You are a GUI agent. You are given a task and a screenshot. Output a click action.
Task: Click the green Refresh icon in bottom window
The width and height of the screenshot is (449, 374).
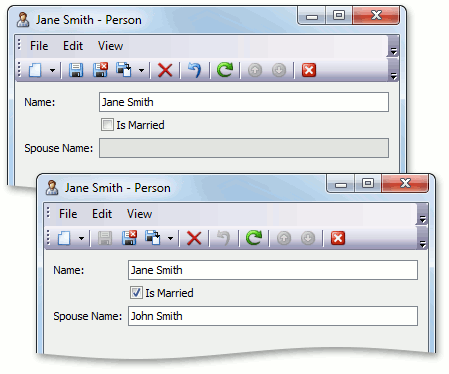254,238
